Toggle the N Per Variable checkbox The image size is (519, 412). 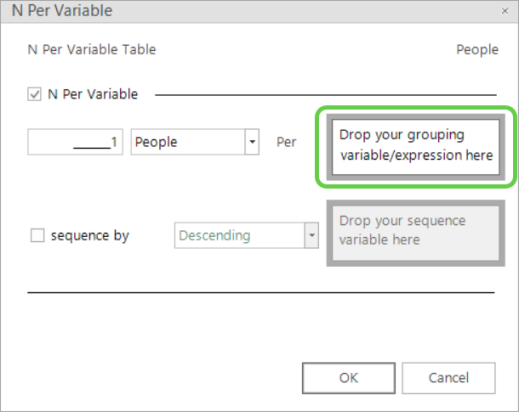tap(34, 94)
